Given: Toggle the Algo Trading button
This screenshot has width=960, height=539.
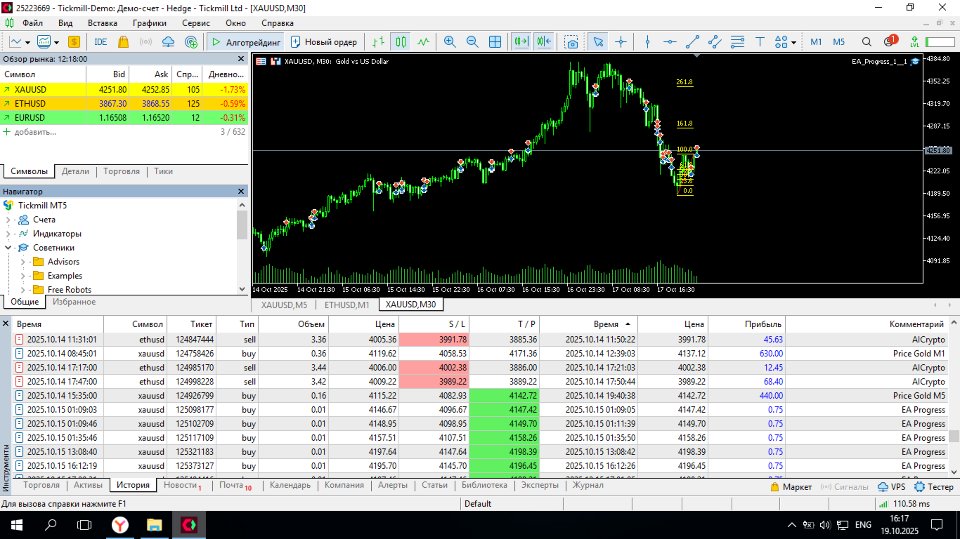Looking at the screenshot, I should pos(246,42).
